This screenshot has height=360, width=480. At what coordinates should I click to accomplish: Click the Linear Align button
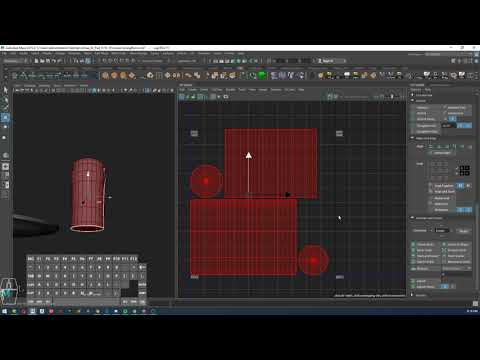pyautogui.click(x=442, y=153)
